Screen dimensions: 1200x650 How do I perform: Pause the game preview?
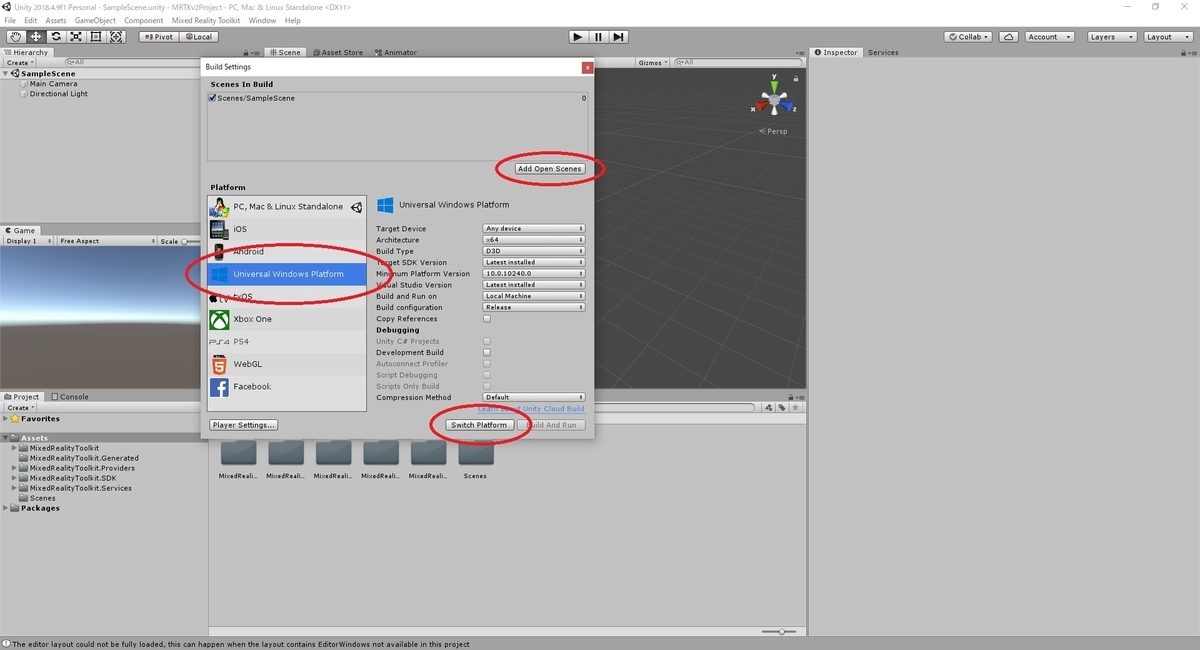click(x=598, y=37)
